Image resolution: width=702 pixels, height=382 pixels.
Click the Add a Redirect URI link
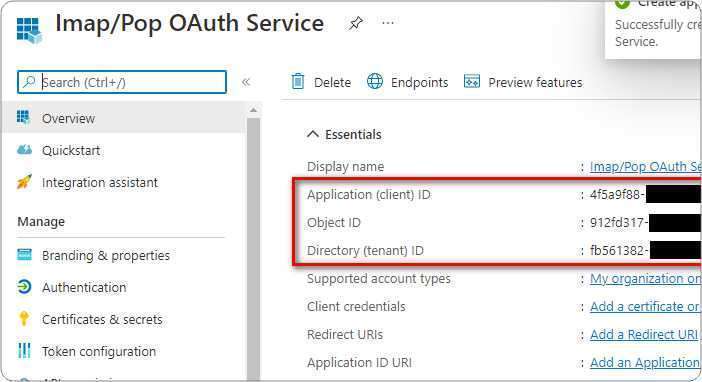tap(644, 335)
